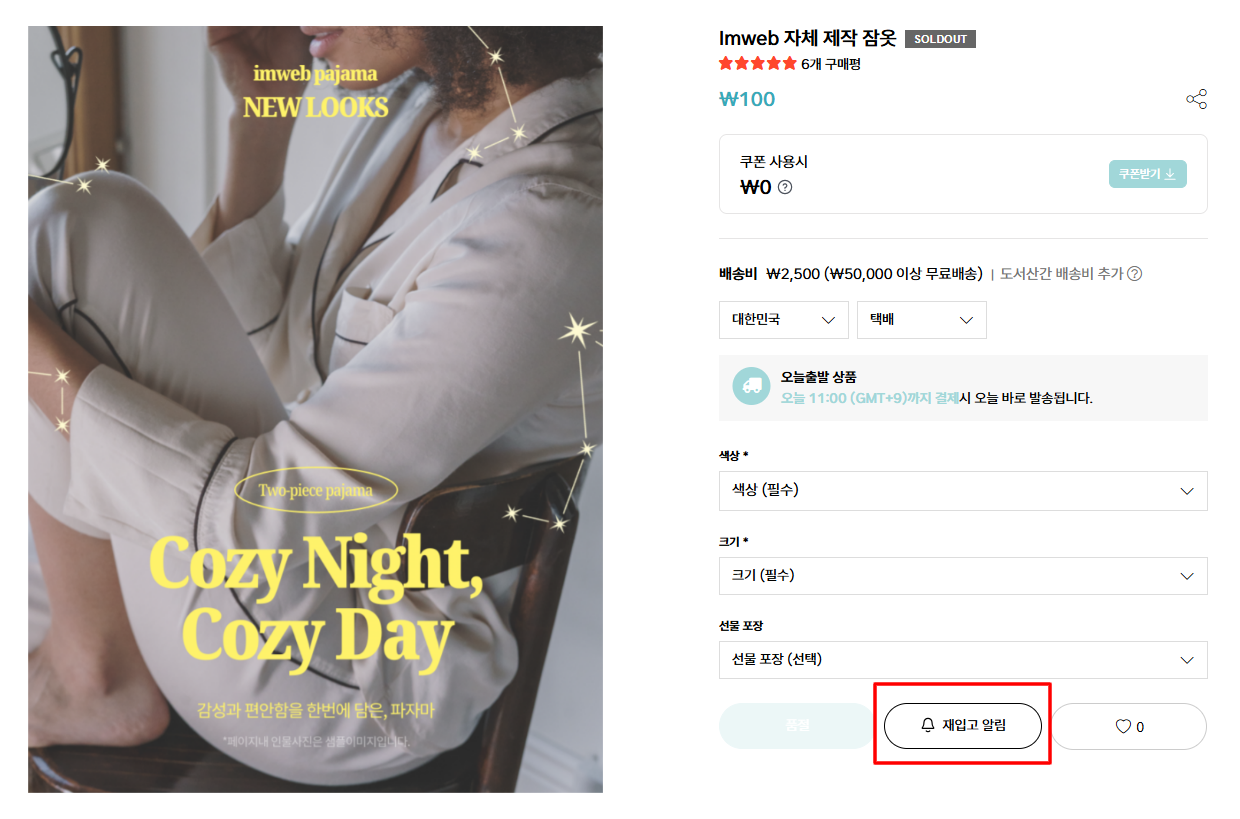Click the heart wishlist icon
This screenshot has width=1240, height=819.
click(x=1122, y=727)
